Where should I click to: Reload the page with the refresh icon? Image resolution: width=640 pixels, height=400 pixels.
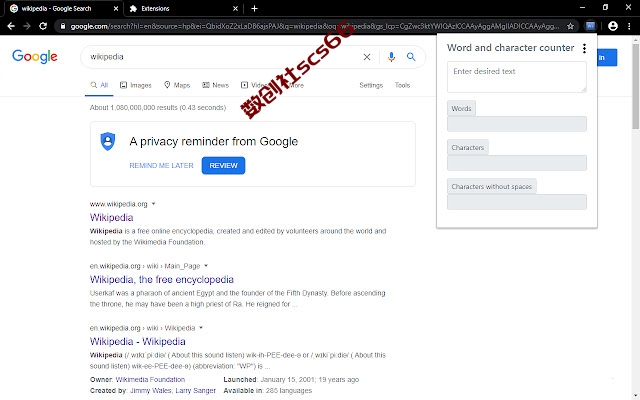[x=43, y=26]
